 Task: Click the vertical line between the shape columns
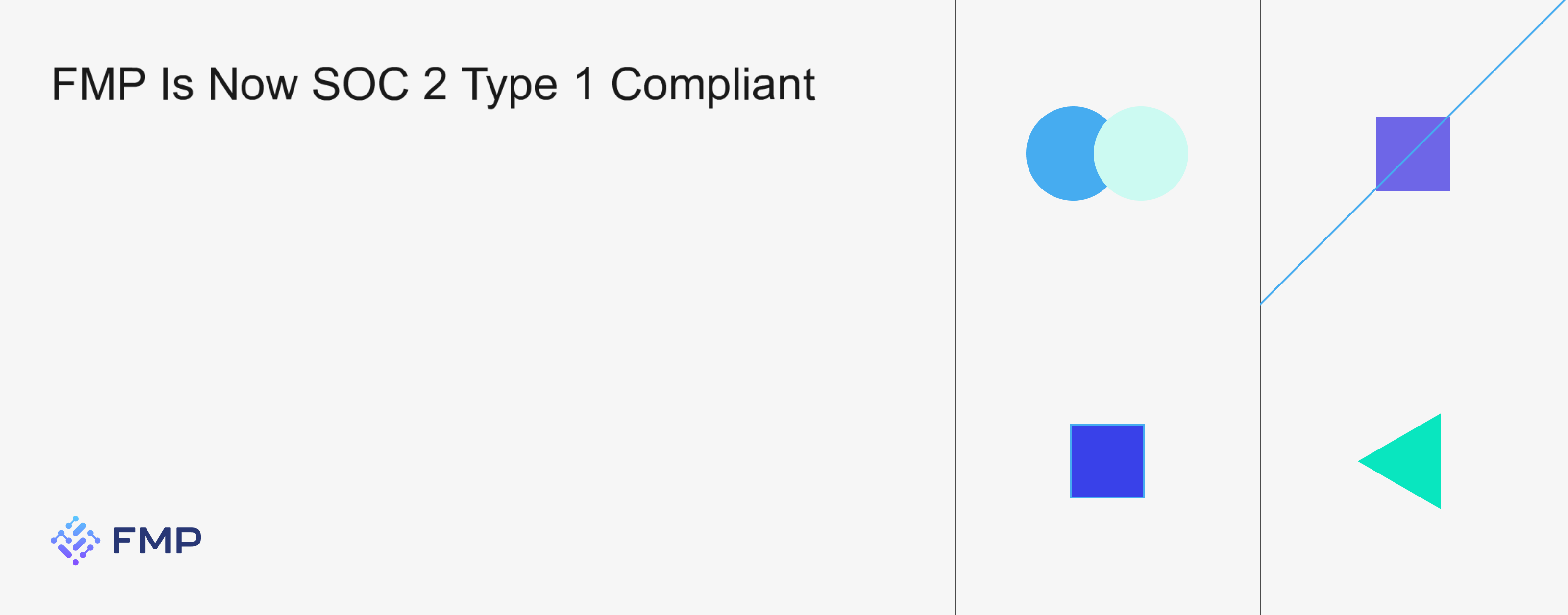click(1261, 462)
